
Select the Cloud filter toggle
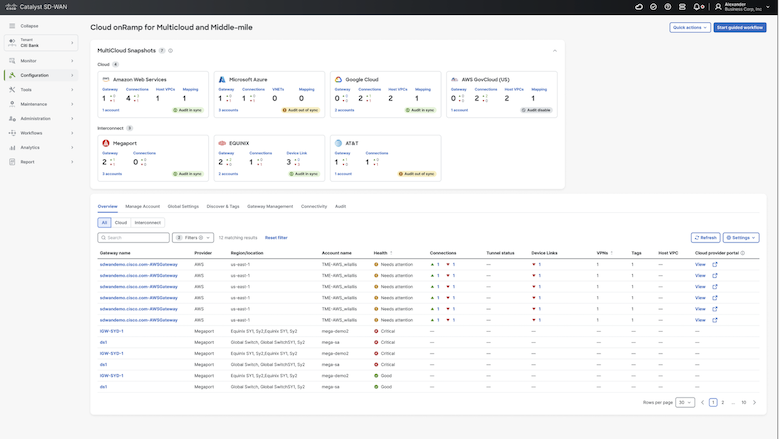(x=121, y=223)
